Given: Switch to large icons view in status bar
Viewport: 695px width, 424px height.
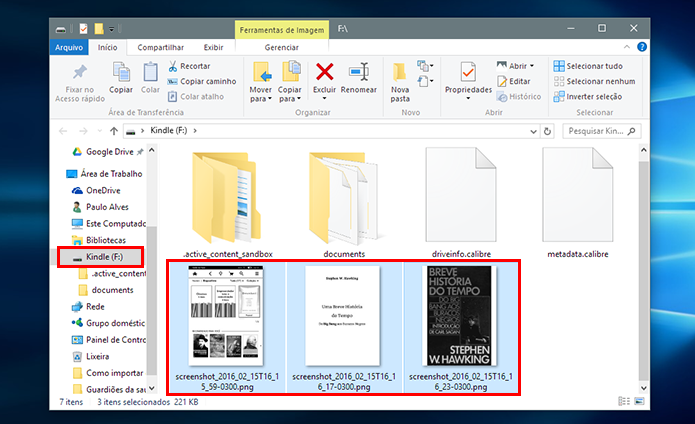Looking at the screenshot, I should (x=639, y=401).
